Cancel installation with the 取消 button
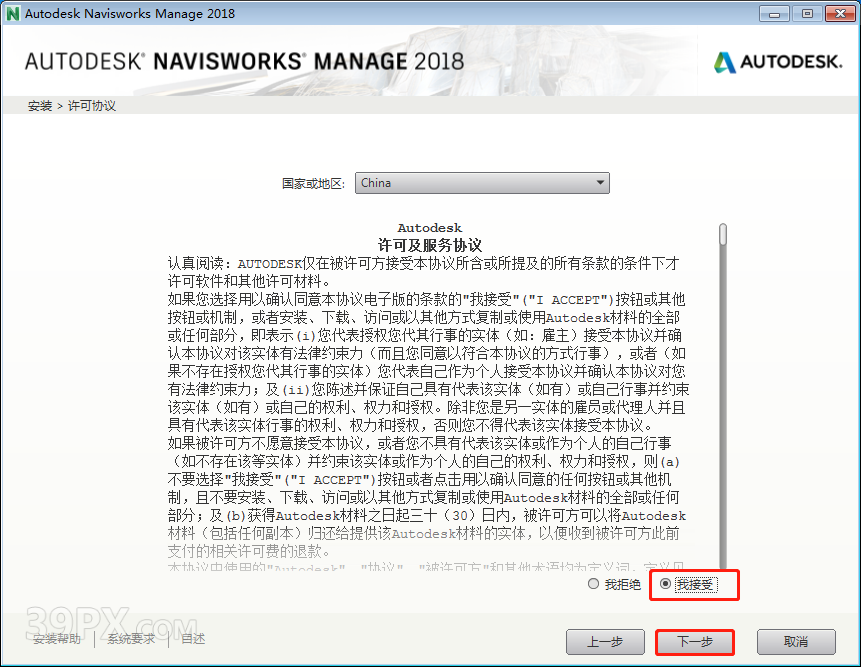Image resolution: width=861 pixels, height=667 pixels. coord(796,641)
